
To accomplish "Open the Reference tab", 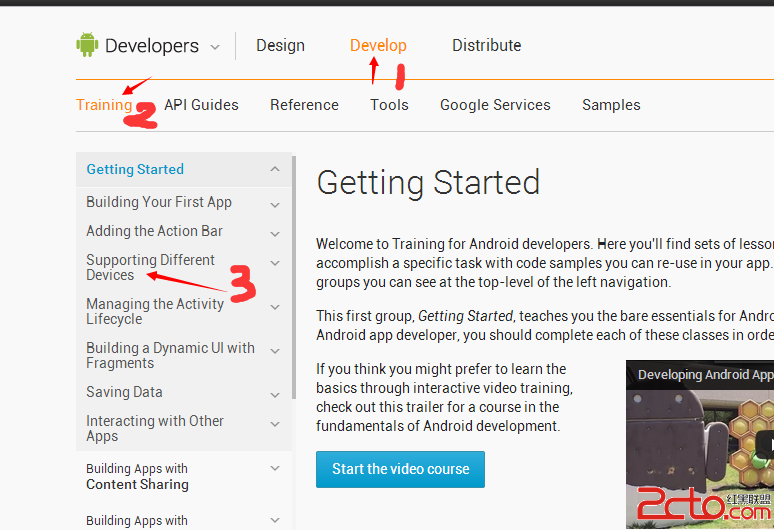I will [x=305, y=105].
